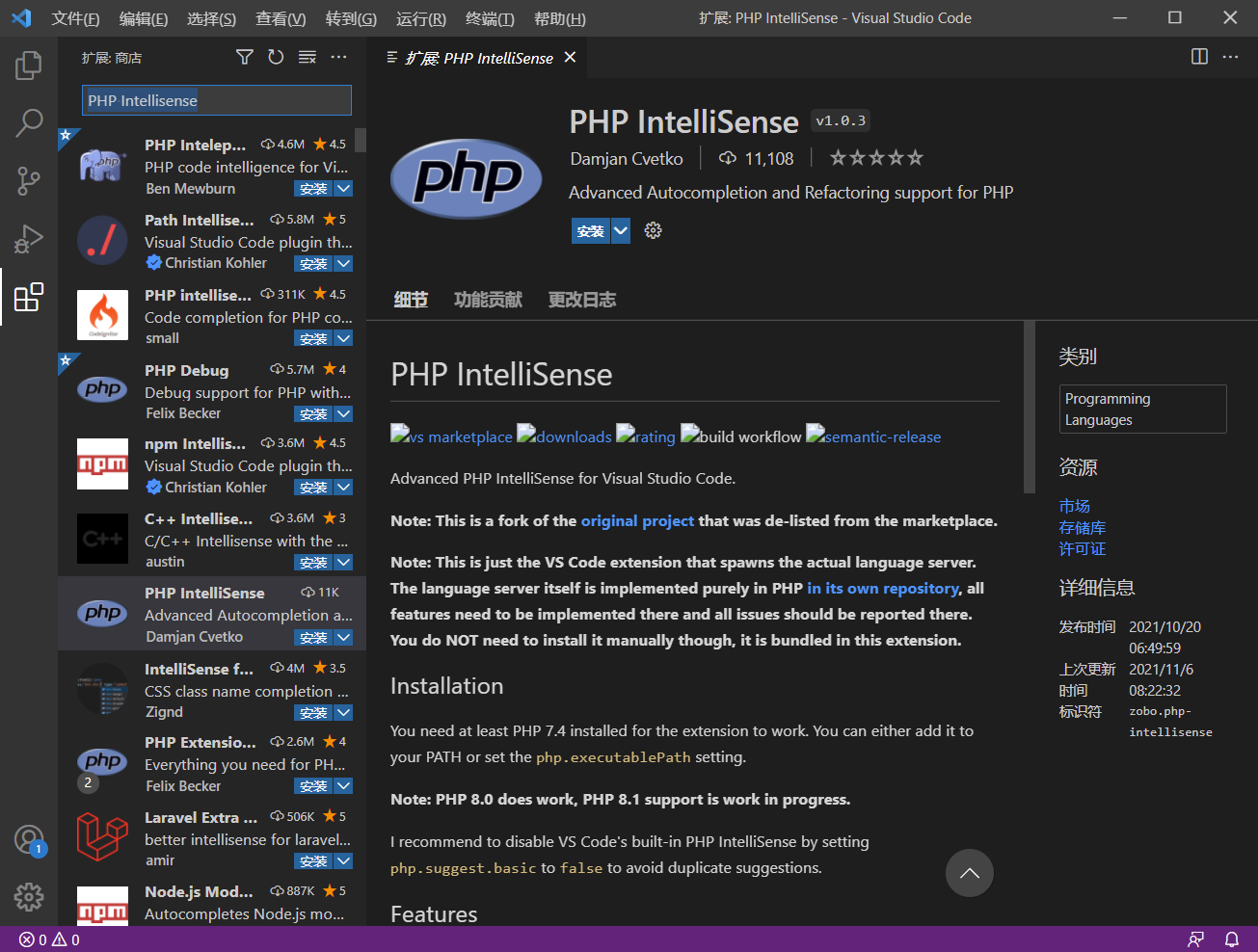The height and width of the screenshot is (952, 1258).
Task: Click the large PHP logo on detail page
Action: 467,178
